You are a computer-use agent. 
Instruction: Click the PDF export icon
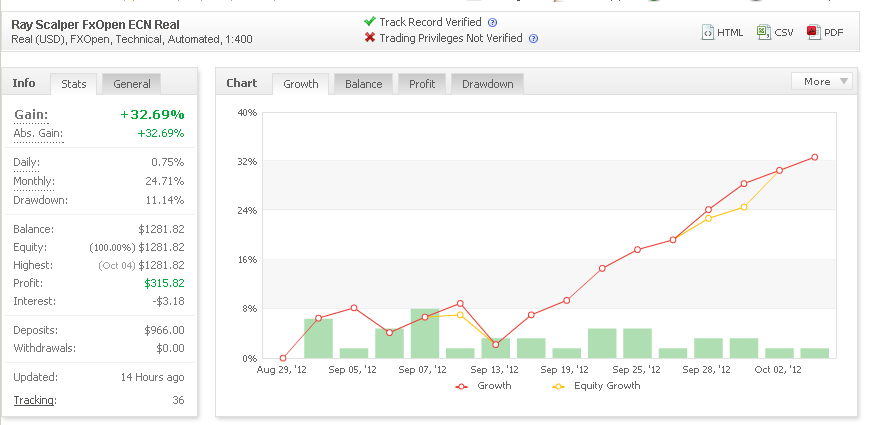point(813,32)
